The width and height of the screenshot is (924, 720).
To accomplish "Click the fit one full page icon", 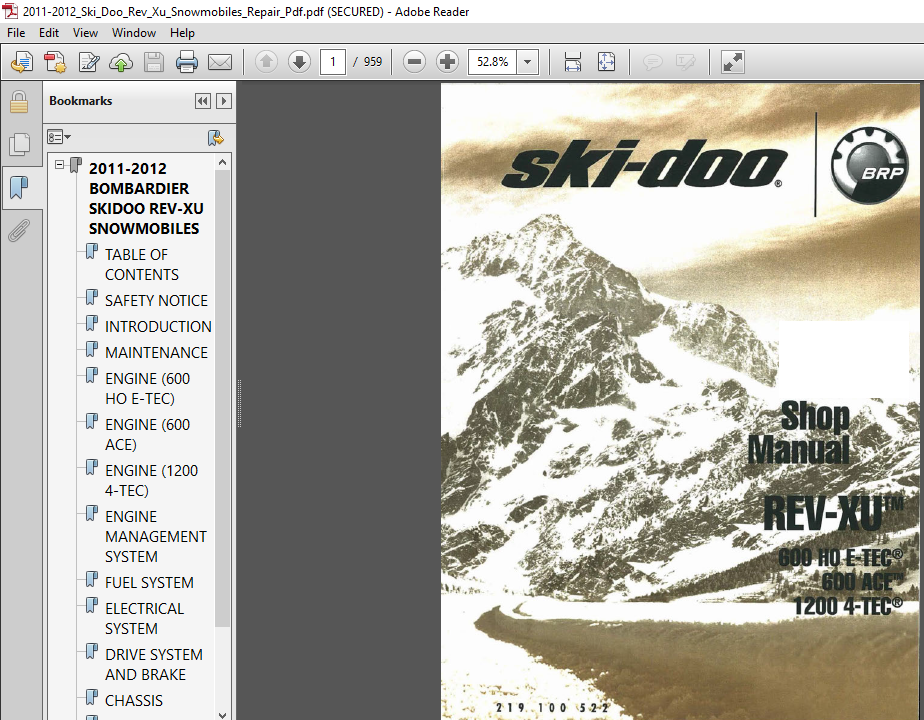I will [x=606, y=61].
